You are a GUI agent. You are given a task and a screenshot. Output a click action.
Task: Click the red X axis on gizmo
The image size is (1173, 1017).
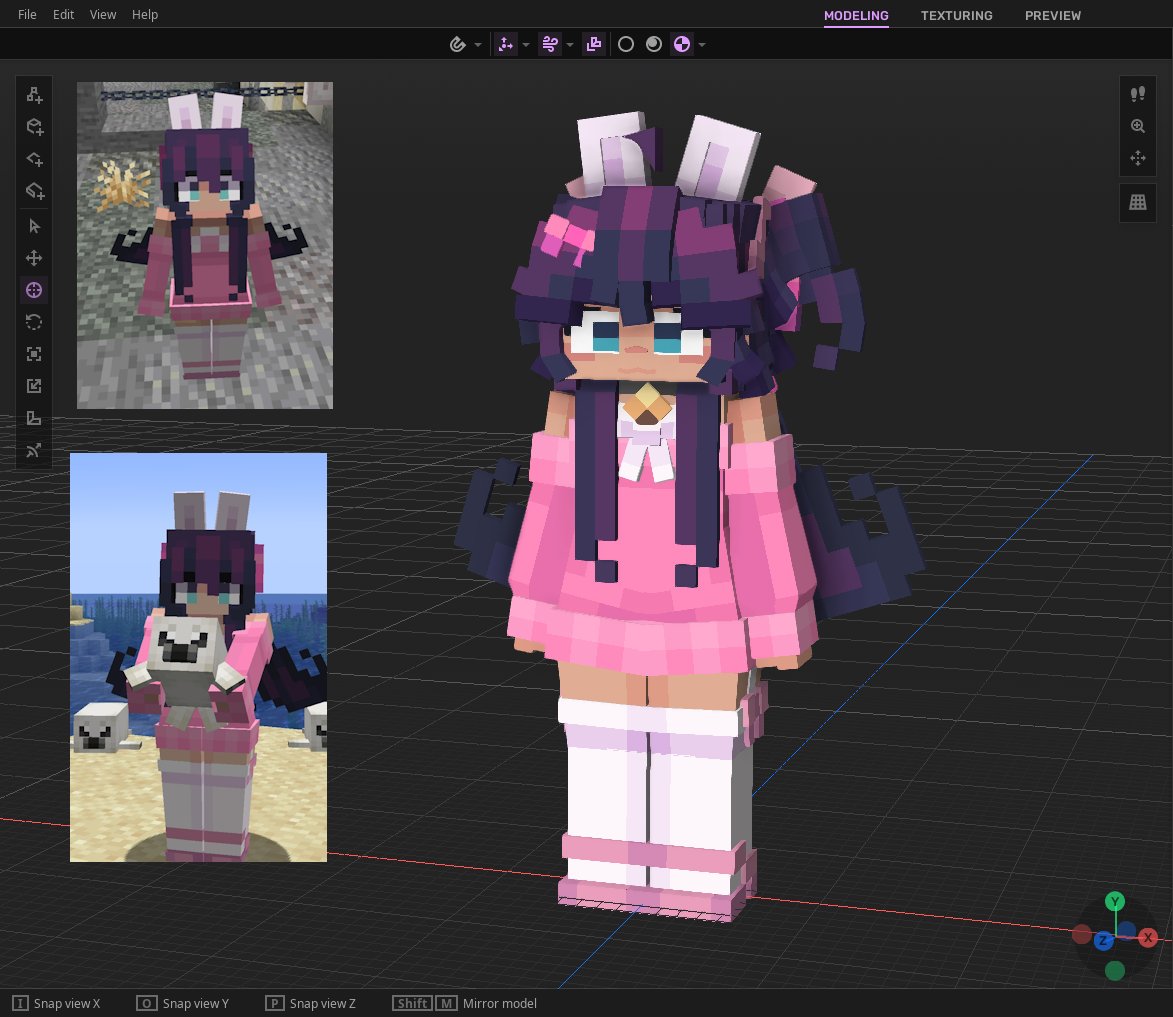[x=1148, y=937]
